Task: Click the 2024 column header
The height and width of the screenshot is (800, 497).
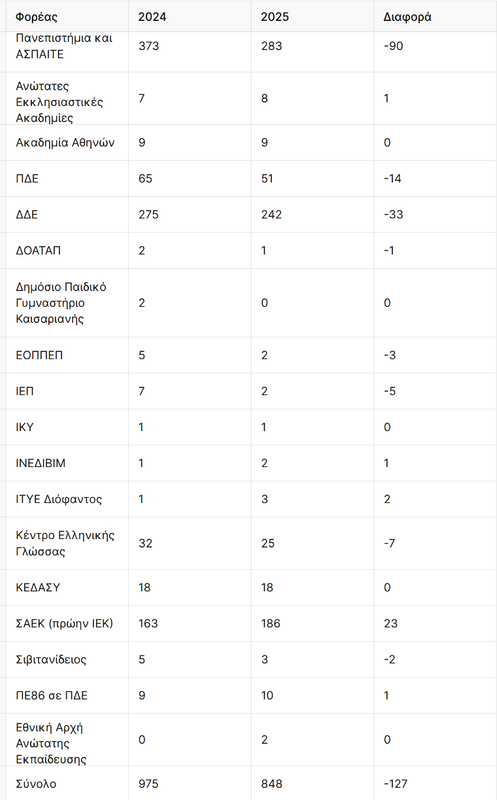Action: (x=152, y=17)
